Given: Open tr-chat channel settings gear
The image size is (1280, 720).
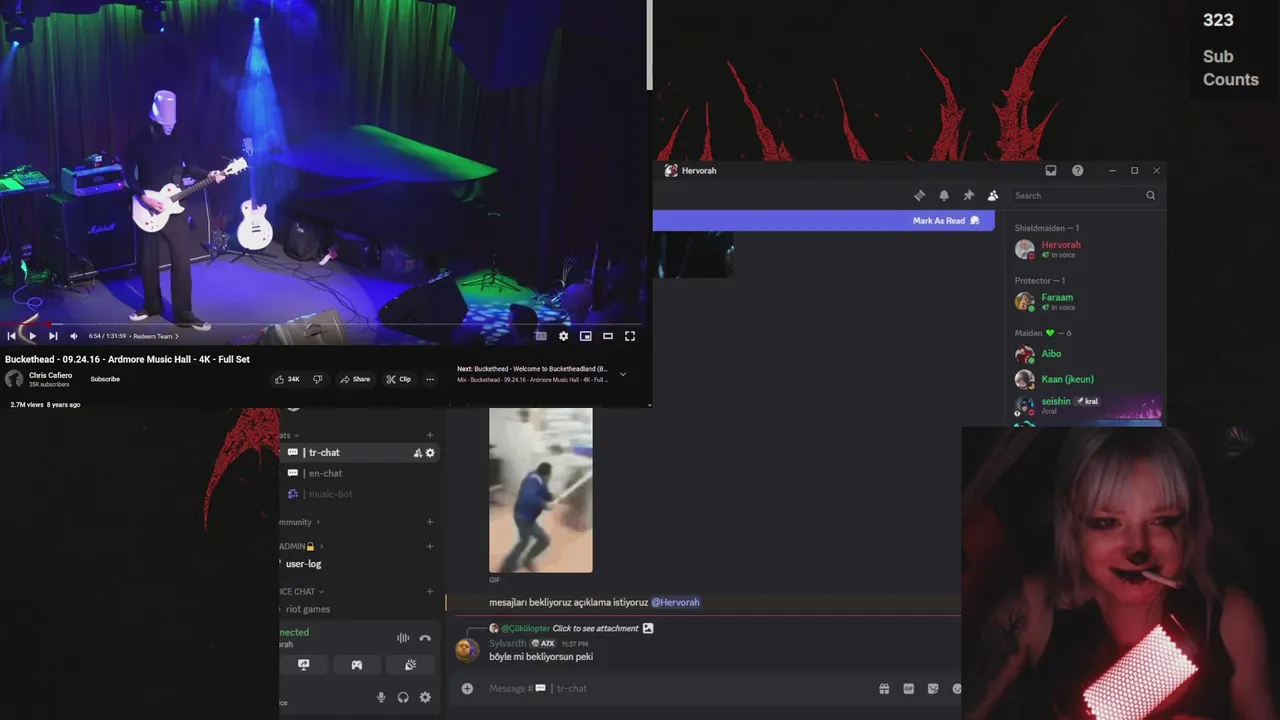Looking at the screenshot, I should coord(430,453).
